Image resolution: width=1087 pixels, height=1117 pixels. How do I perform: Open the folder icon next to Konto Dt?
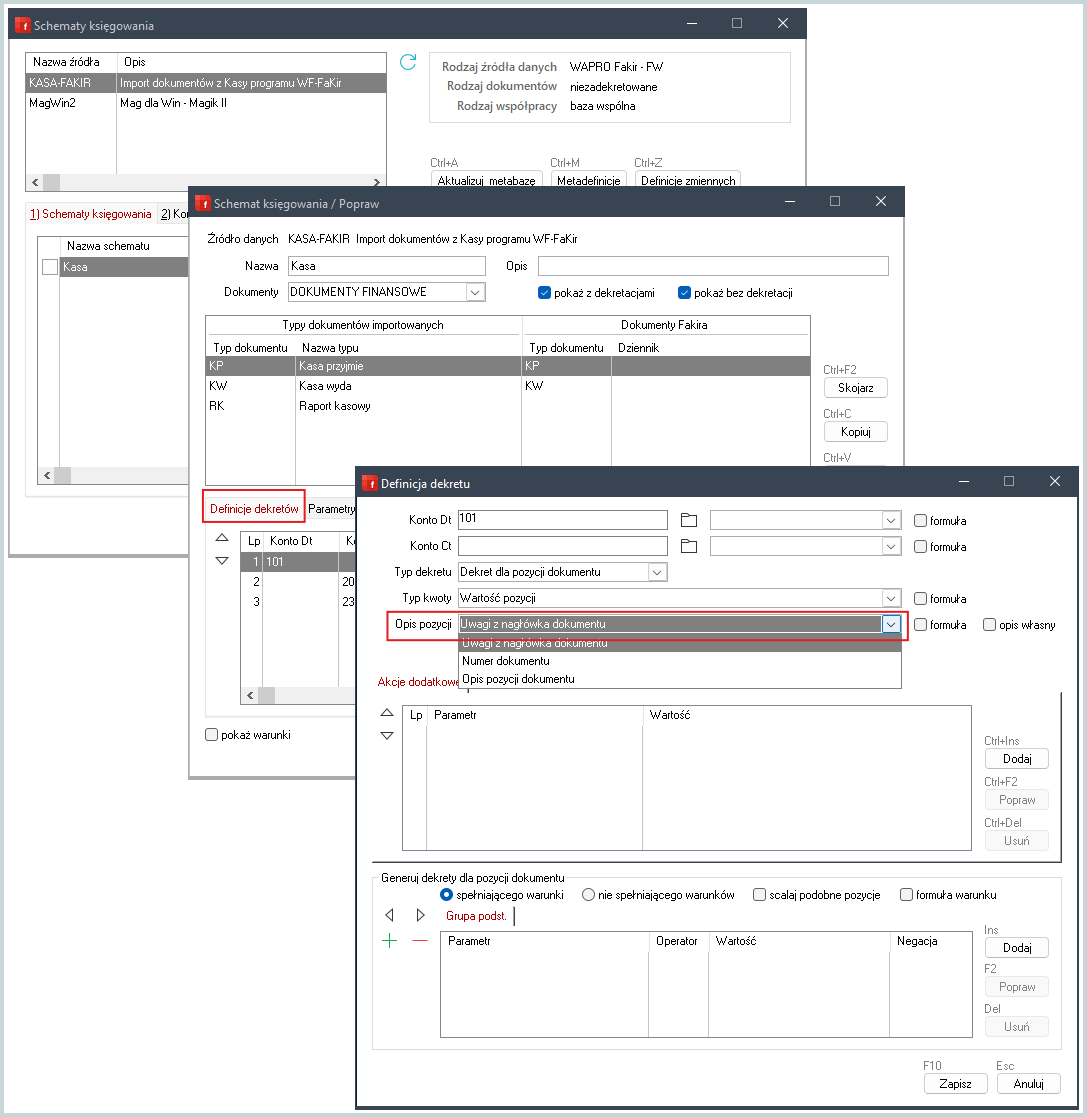689,520
